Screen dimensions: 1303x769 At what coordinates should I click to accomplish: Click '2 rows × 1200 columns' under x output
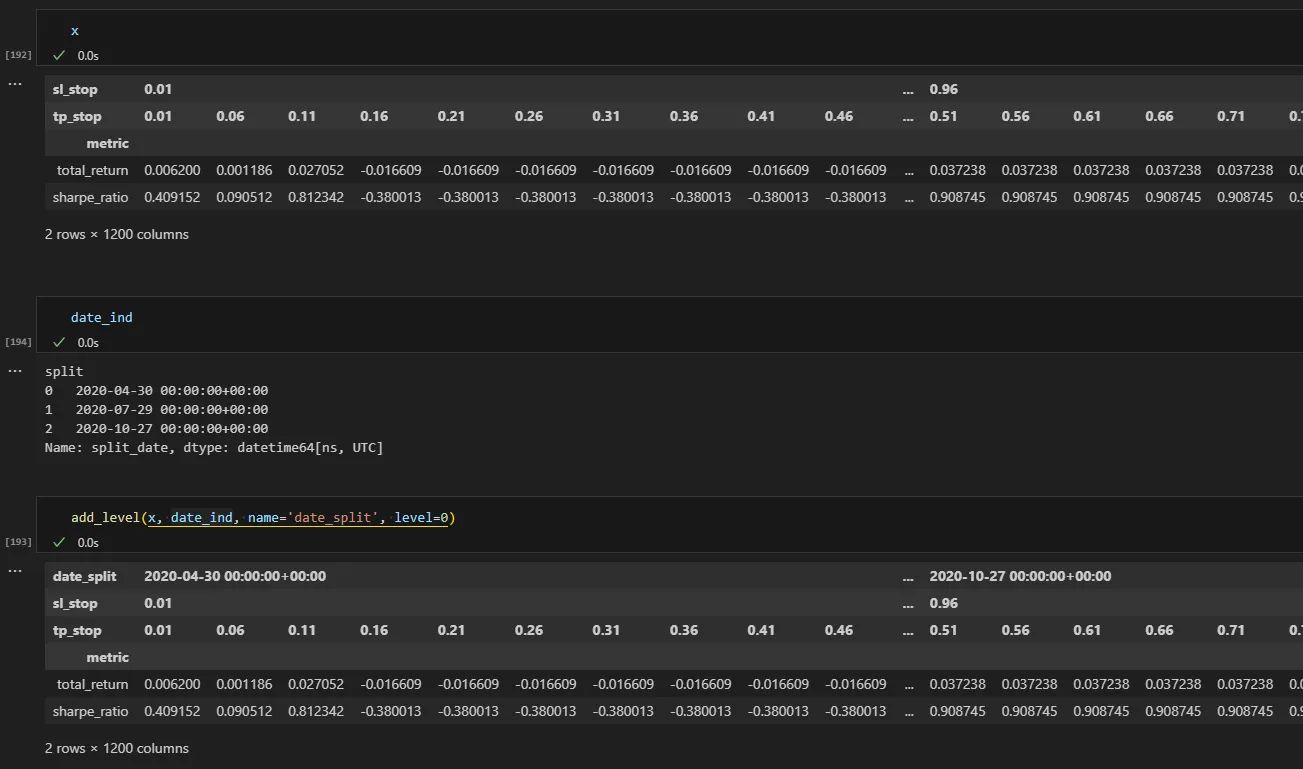pos(117,235)
